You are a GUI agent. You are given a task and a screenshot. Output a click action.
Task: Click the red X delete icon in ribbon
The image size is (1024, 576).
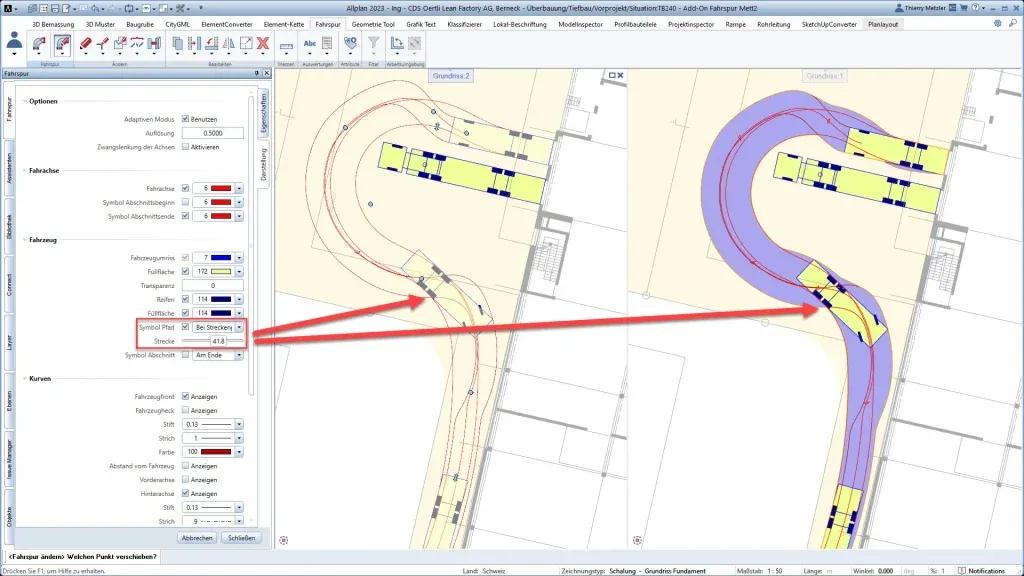pyautogui.click(x=262, y=43)
